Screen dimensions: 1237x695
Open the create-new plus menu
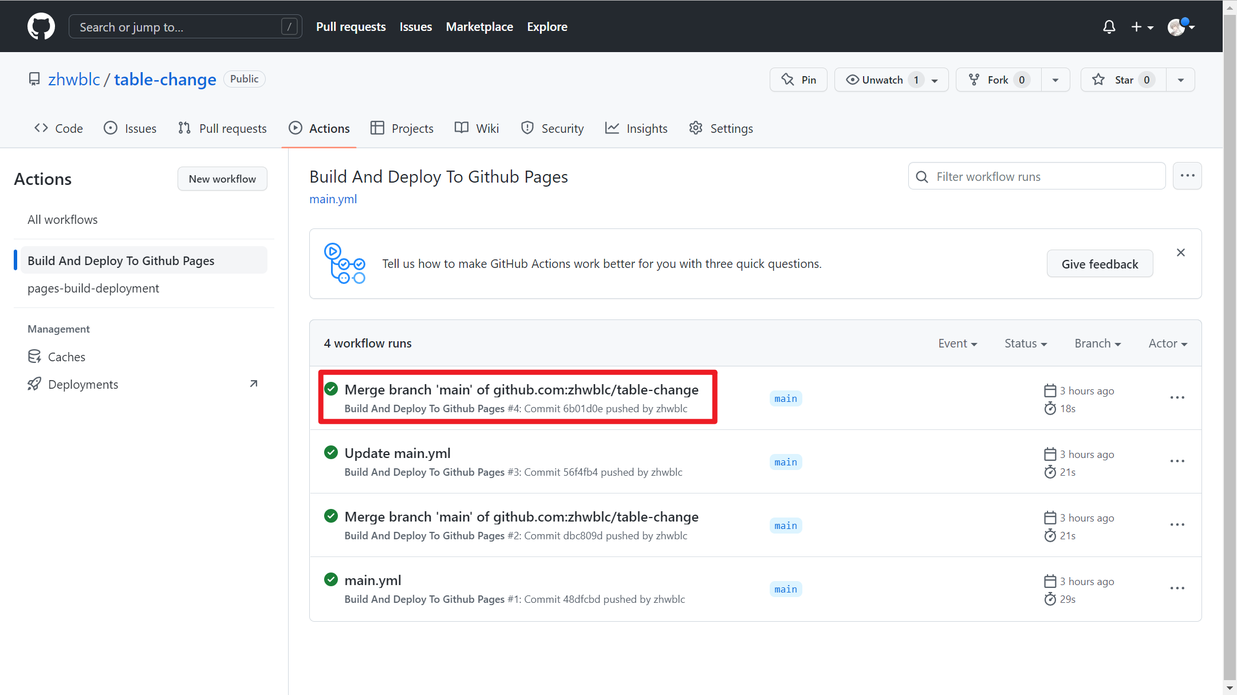tap(1142, 27)
